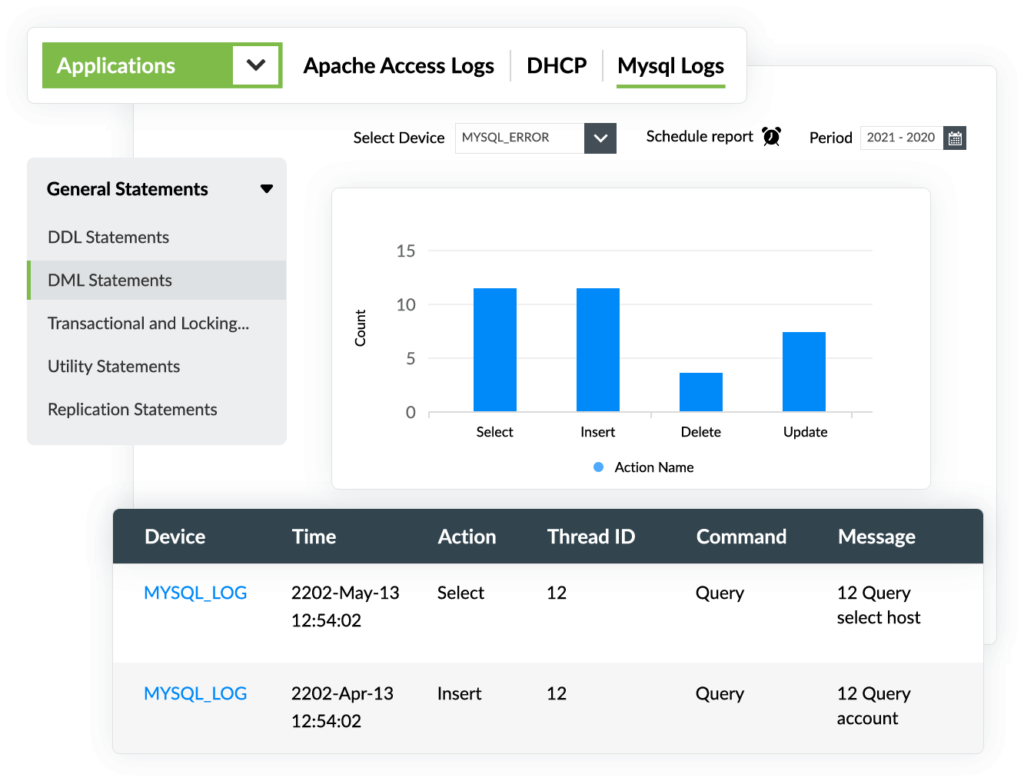Viewport: 1024px width, 781px height.
Task: Sort by the Thread ID column header
Action: coord(591,537)
